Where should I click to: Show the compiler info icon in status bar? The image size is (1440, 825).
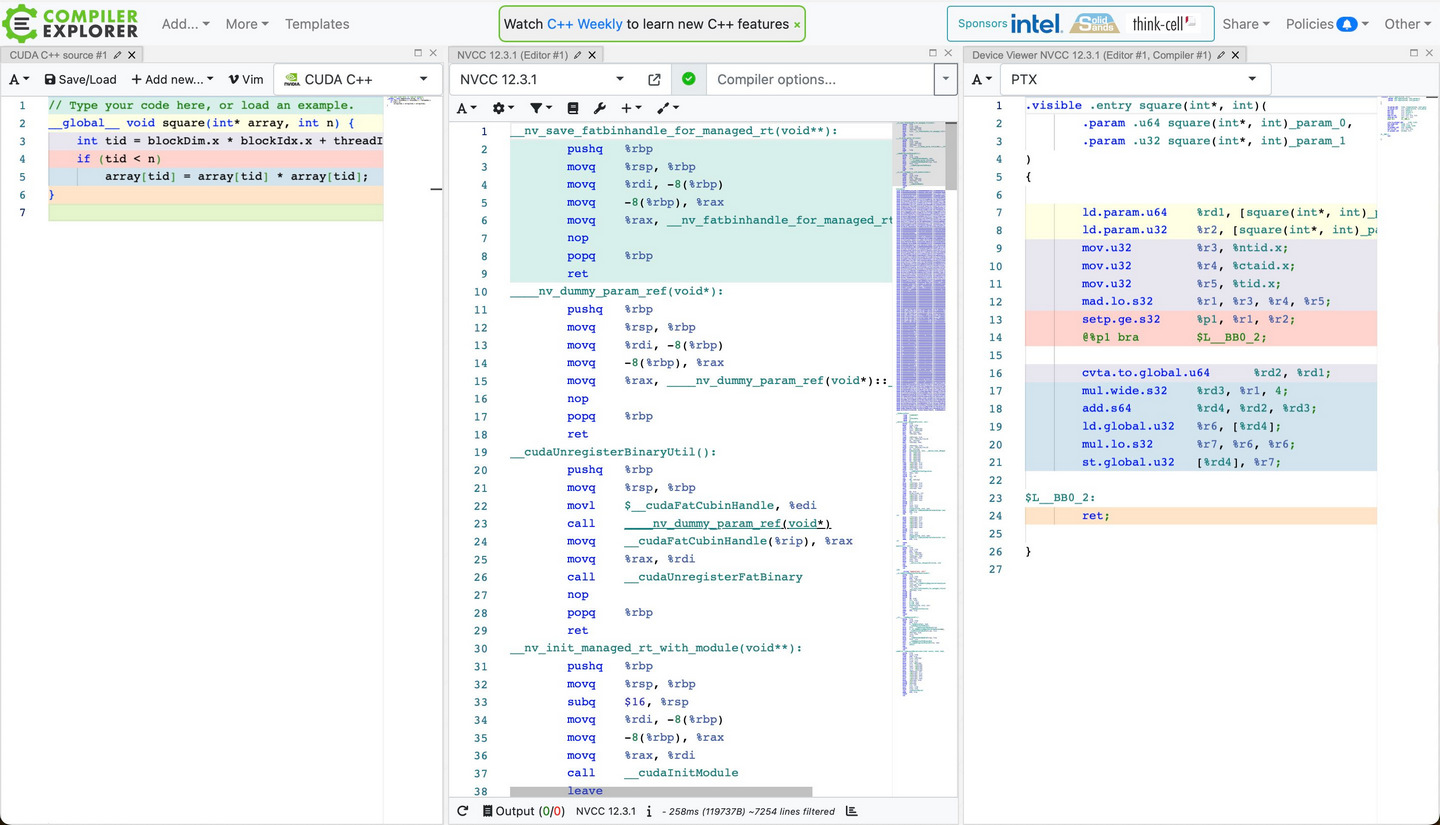click(649, 811)
